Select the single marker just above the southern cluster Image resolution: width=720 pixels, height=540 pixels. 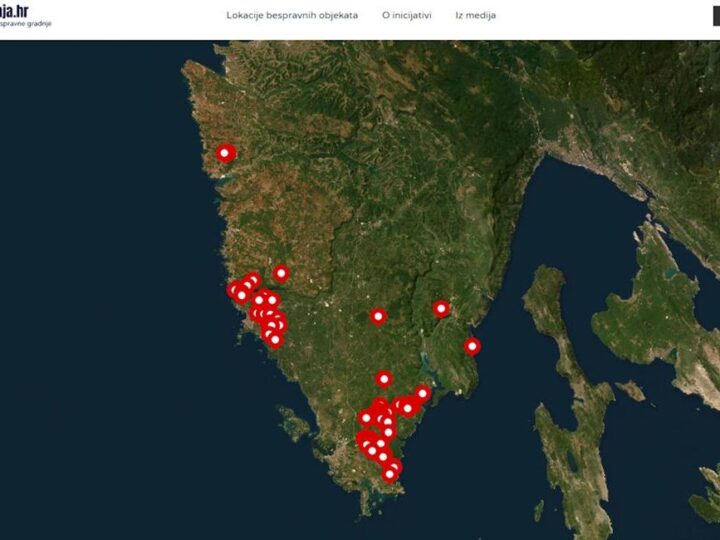click(x=384, y=379)
